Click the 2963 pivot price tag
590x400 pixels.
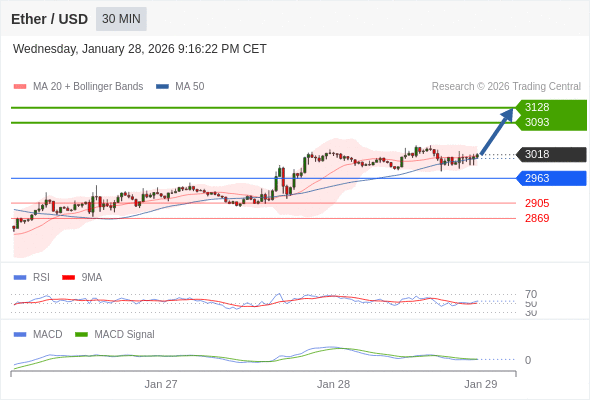[551, 178]
